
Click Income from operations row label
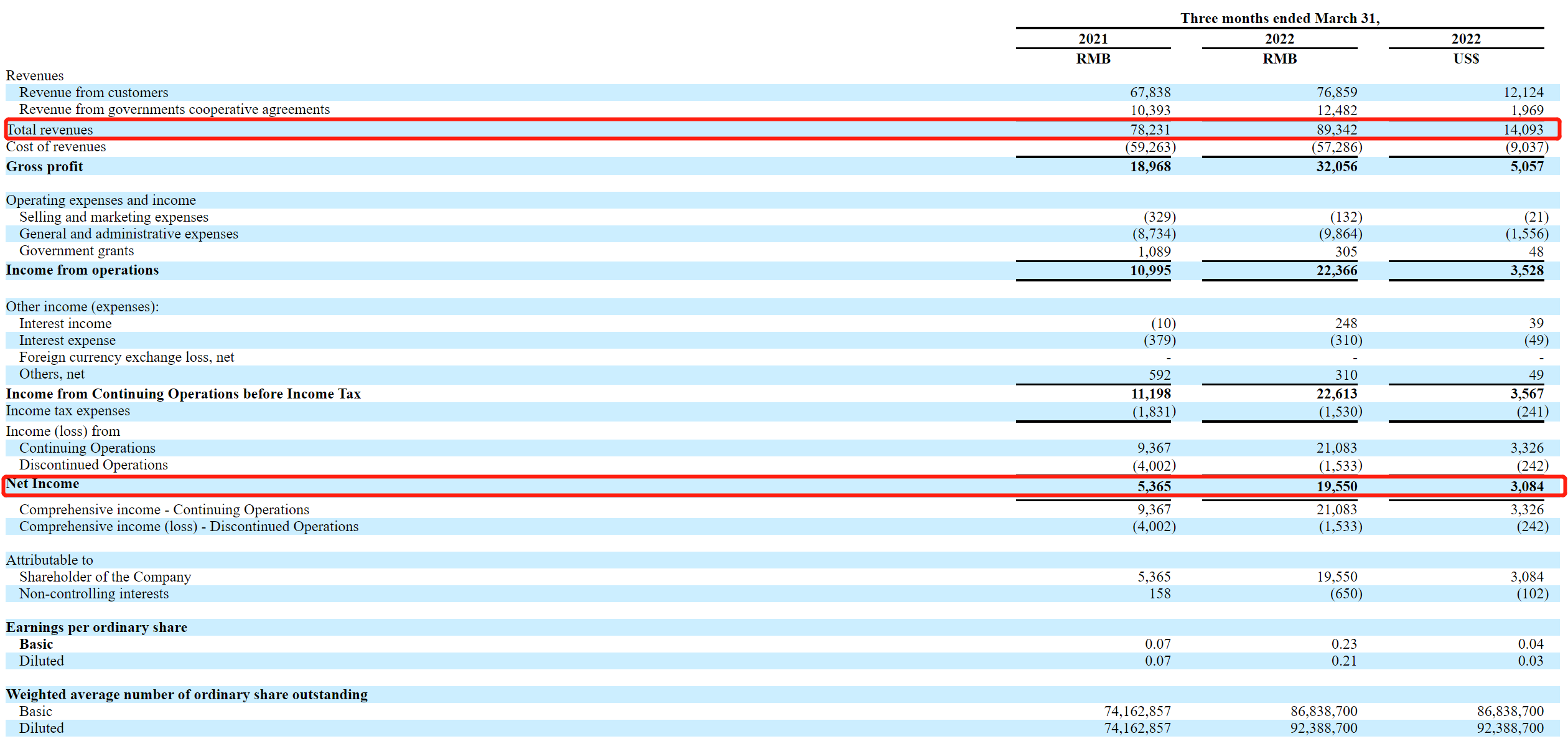pos(82,270)
